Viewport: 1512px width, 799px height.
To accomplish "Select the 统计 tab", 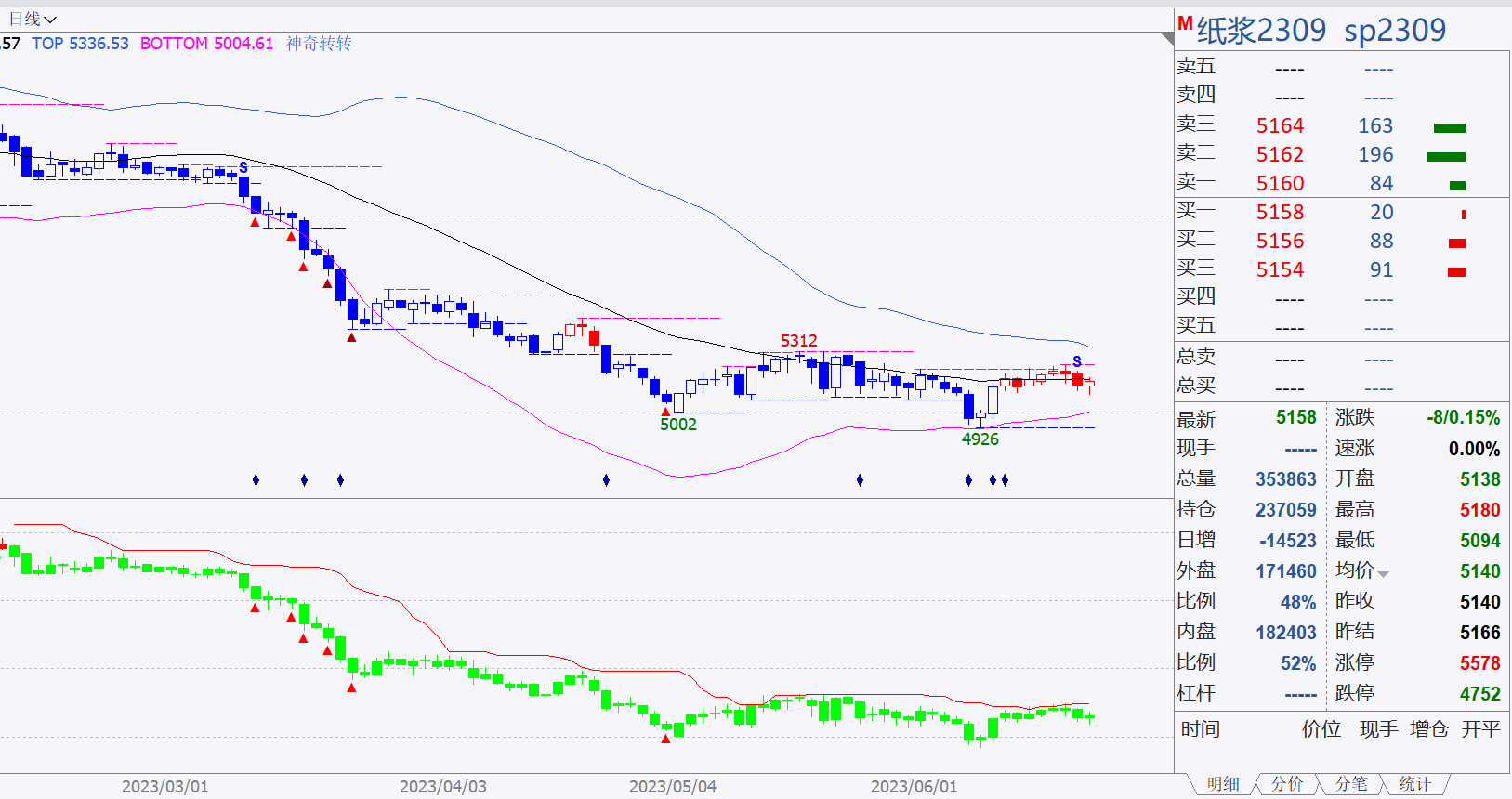I will click(x=1414, y=784).
